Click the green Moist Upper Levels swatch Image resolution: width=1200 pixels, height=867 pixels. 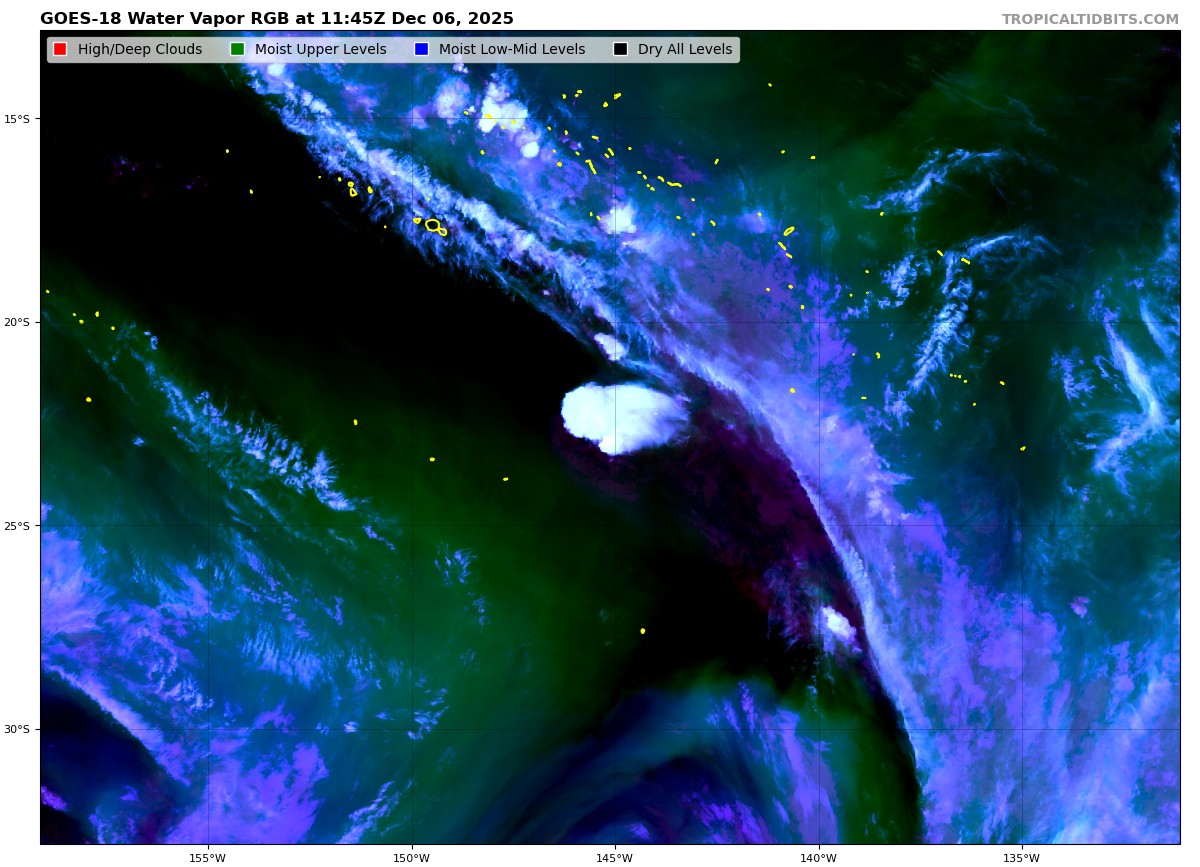point(237,50)
